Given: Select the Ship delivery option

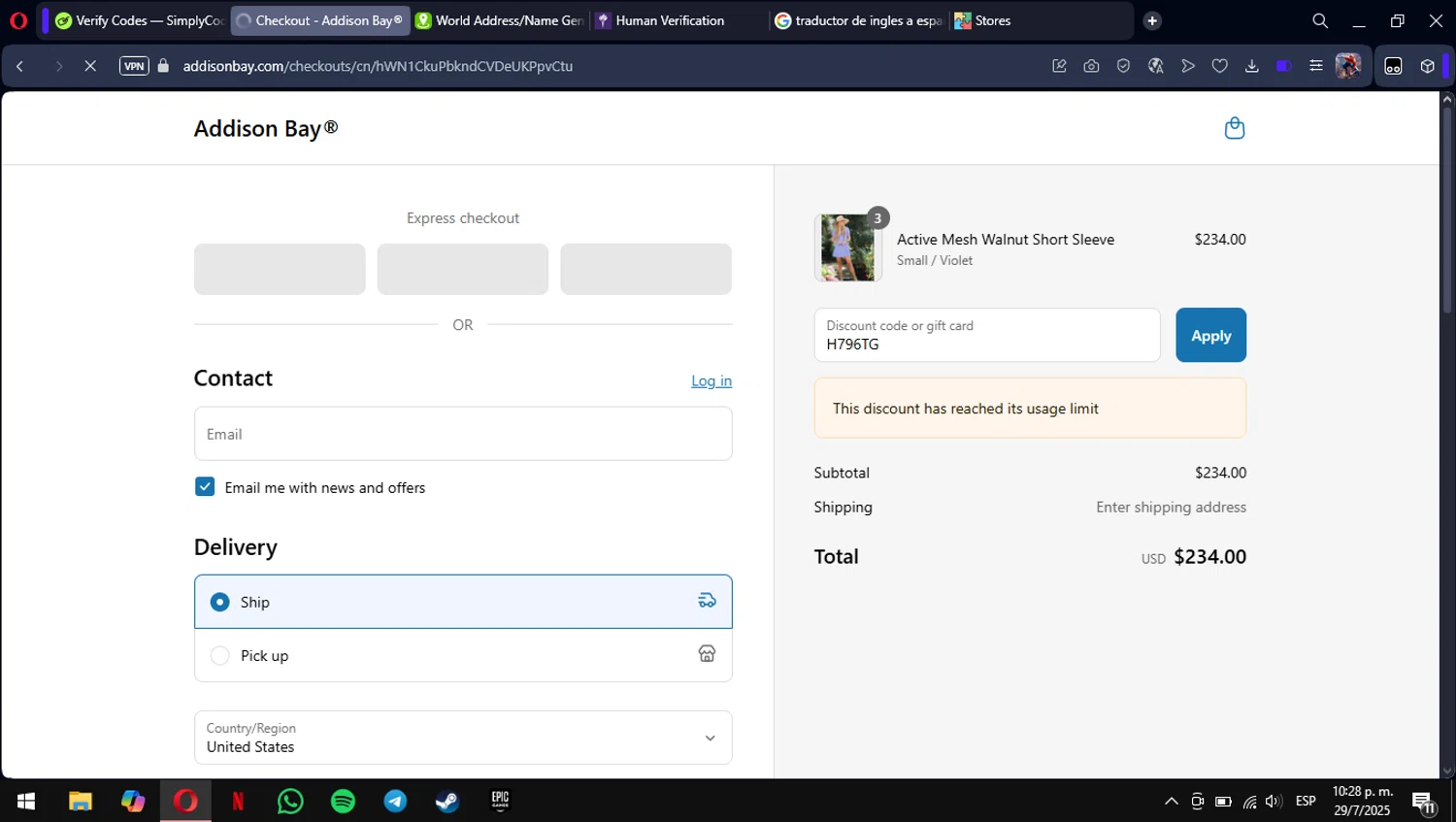Looking at the screenshot, I should click(463, 602).
